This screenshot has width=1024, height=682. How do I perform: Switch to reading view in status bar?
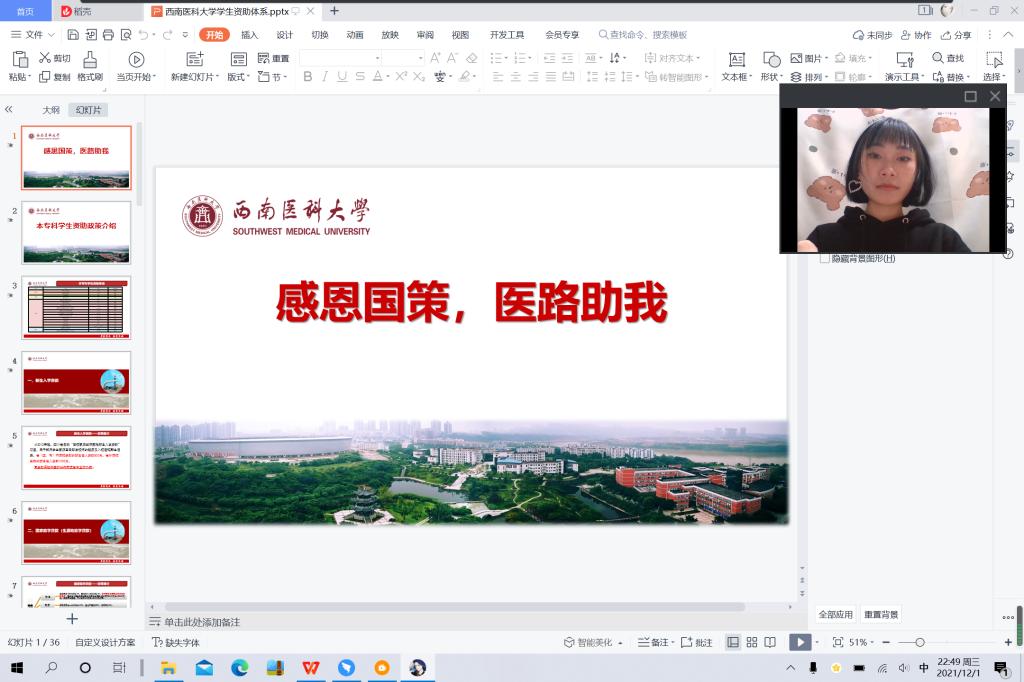click(770, 642)
